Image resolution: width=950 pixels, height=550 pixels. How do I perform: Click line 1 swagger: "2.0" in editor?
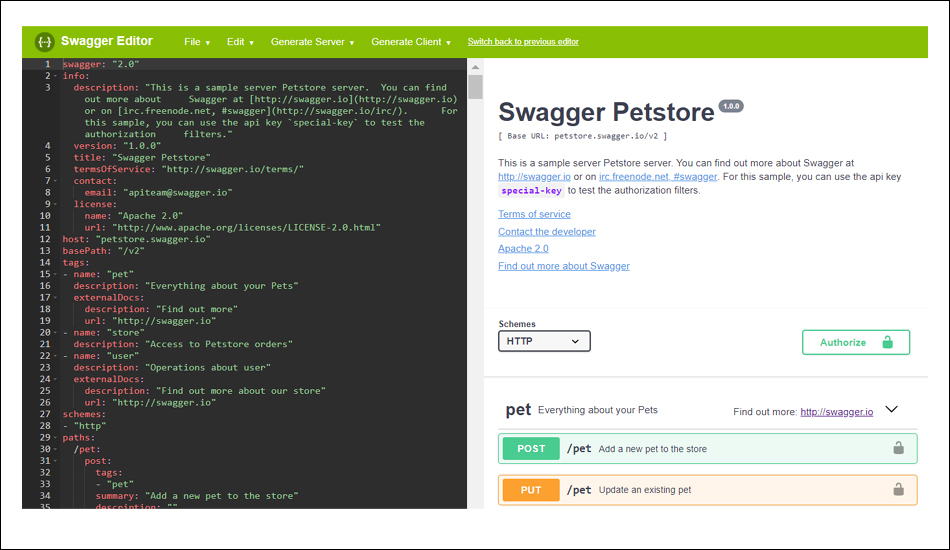(101, 64)
